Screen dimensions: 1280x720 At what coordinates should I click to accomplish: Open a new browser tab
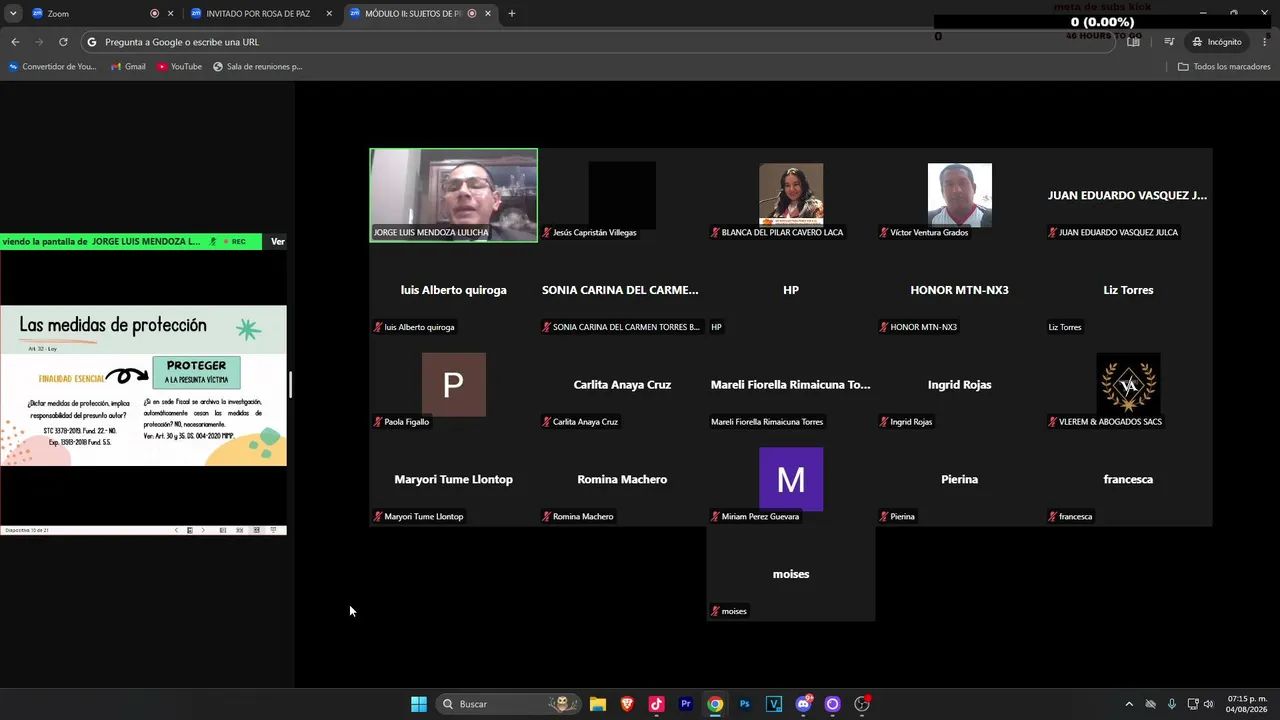pos(512,14)
